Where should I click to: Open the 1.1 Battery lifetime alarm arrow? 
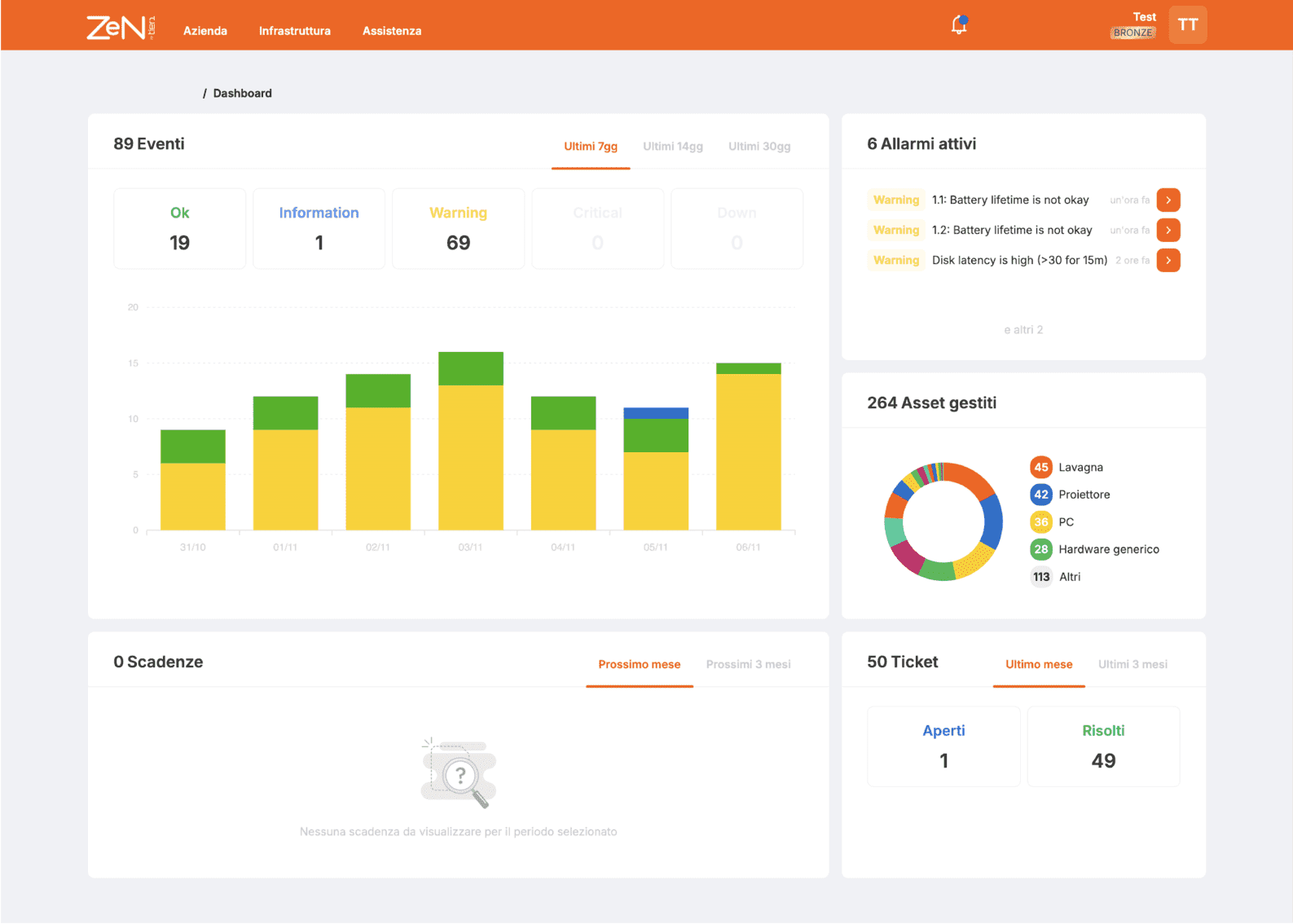(x=1168, y=200)
